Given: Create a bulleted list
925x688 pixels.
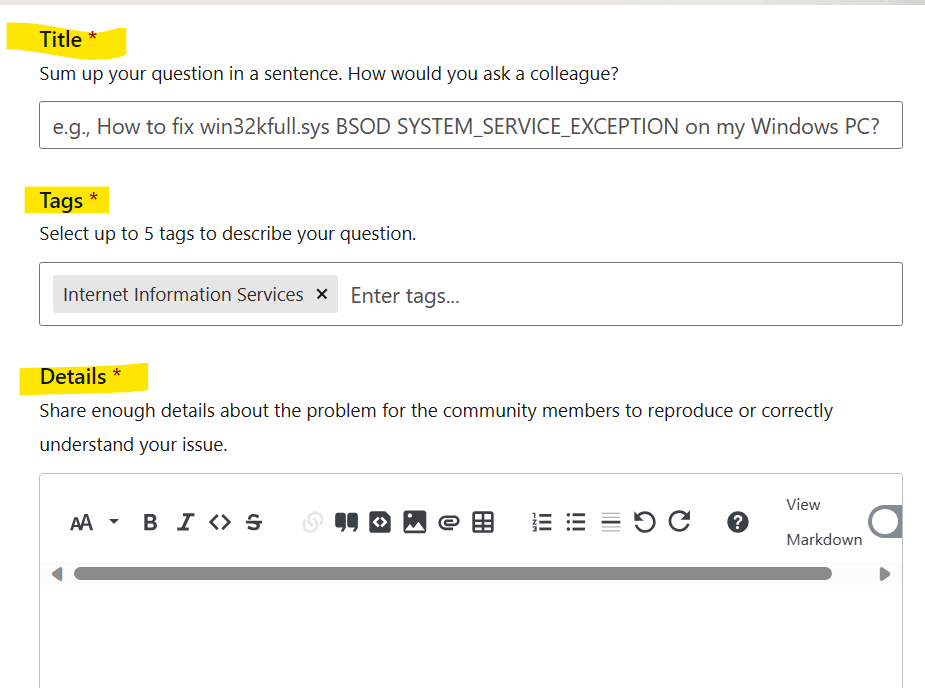Looking at the screenshot, I should tap(576, 522).
